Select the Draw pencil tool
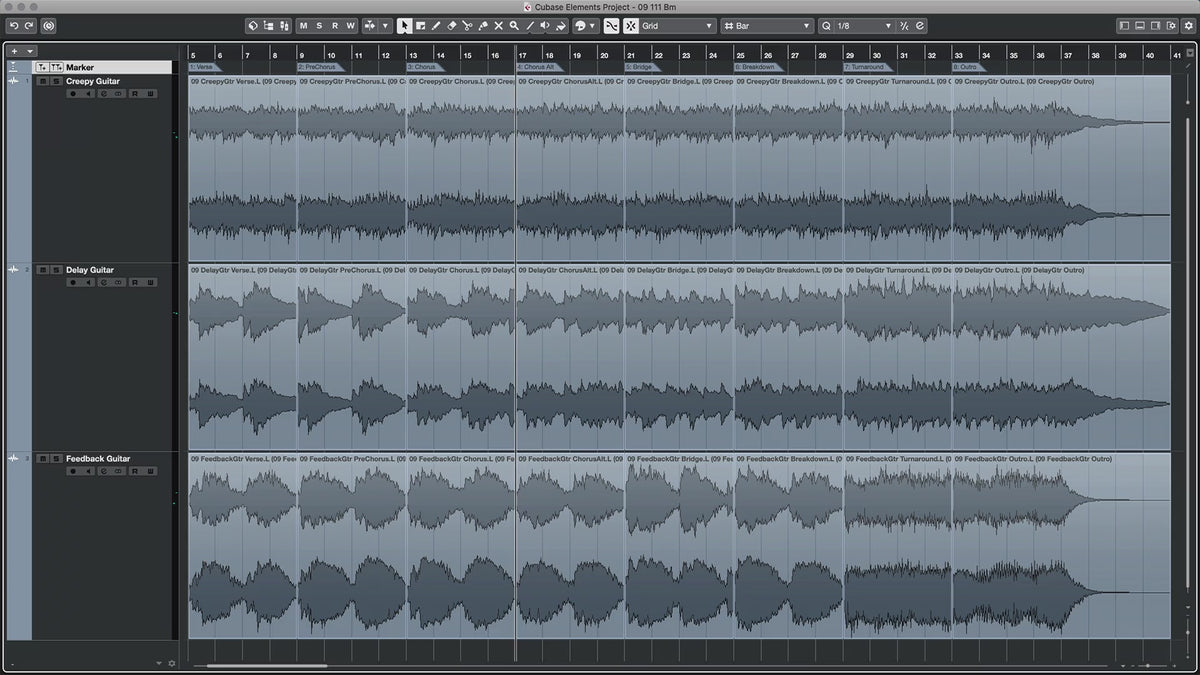This screenshot has width=1200, height=675. point(436,26)
